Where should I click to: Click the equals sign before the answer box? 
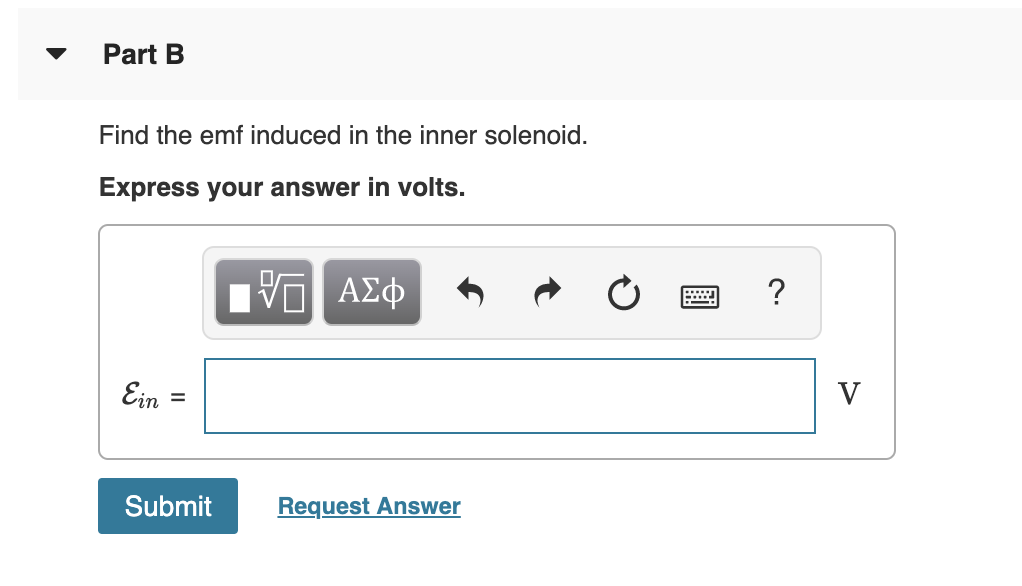click(177, 397)
